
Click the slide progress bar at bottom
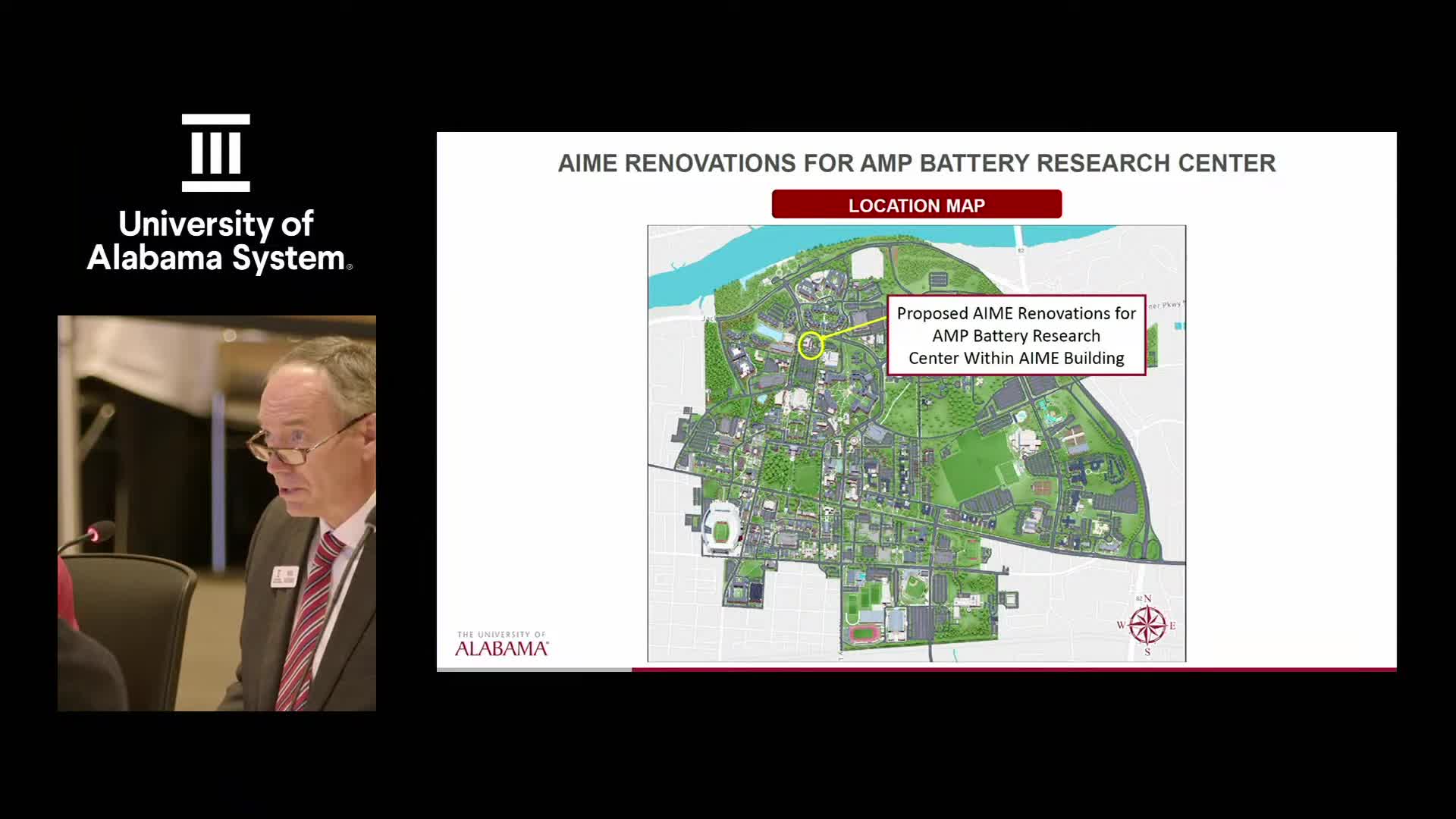tap(1013, 670)
